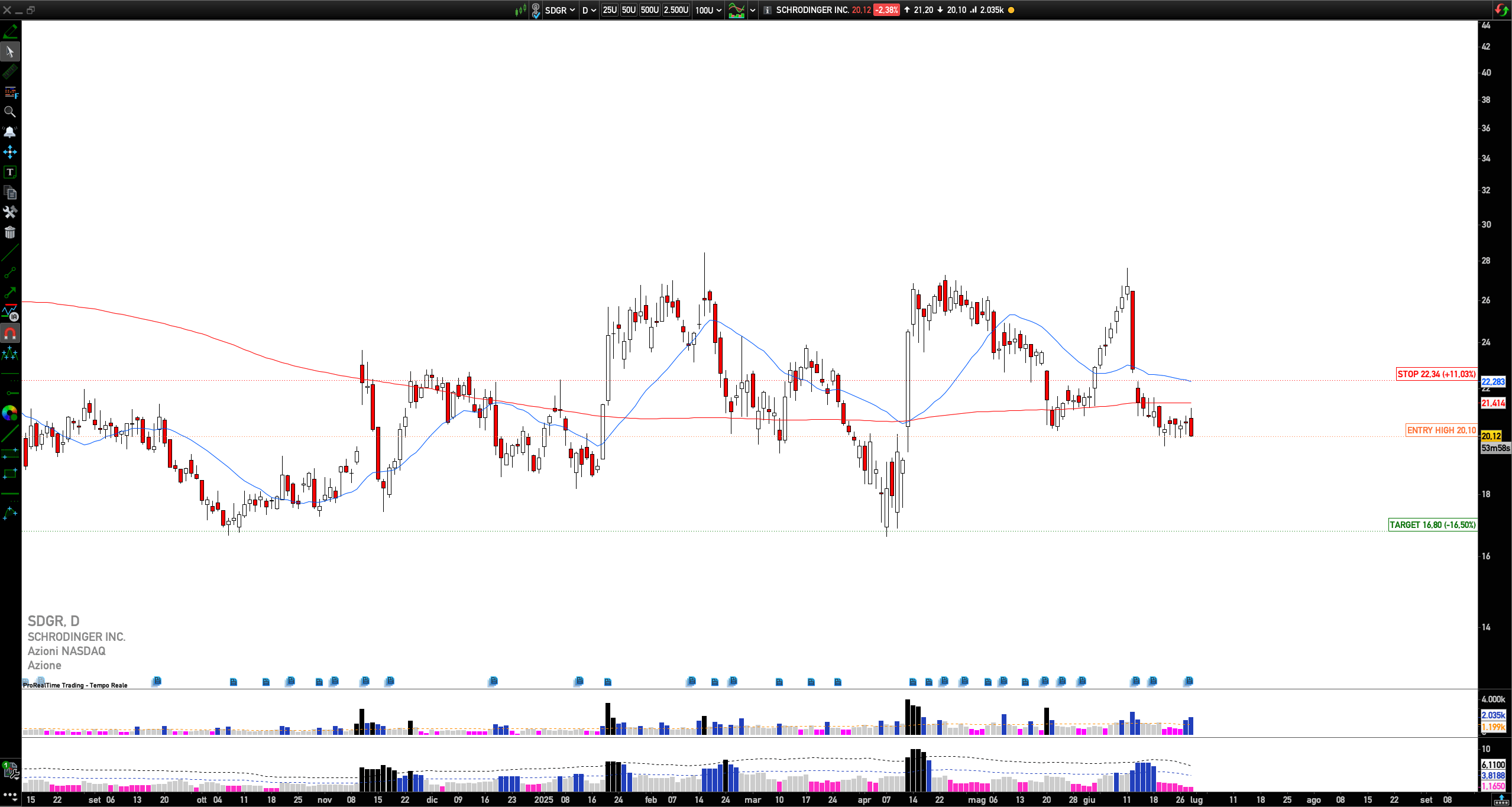Select the 25U history preset
This screenshot has width=1512, height=807.
(610, 10)
